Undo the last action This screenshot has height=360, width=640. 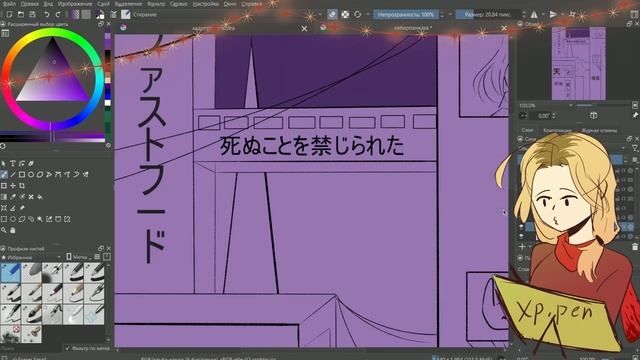47,14
